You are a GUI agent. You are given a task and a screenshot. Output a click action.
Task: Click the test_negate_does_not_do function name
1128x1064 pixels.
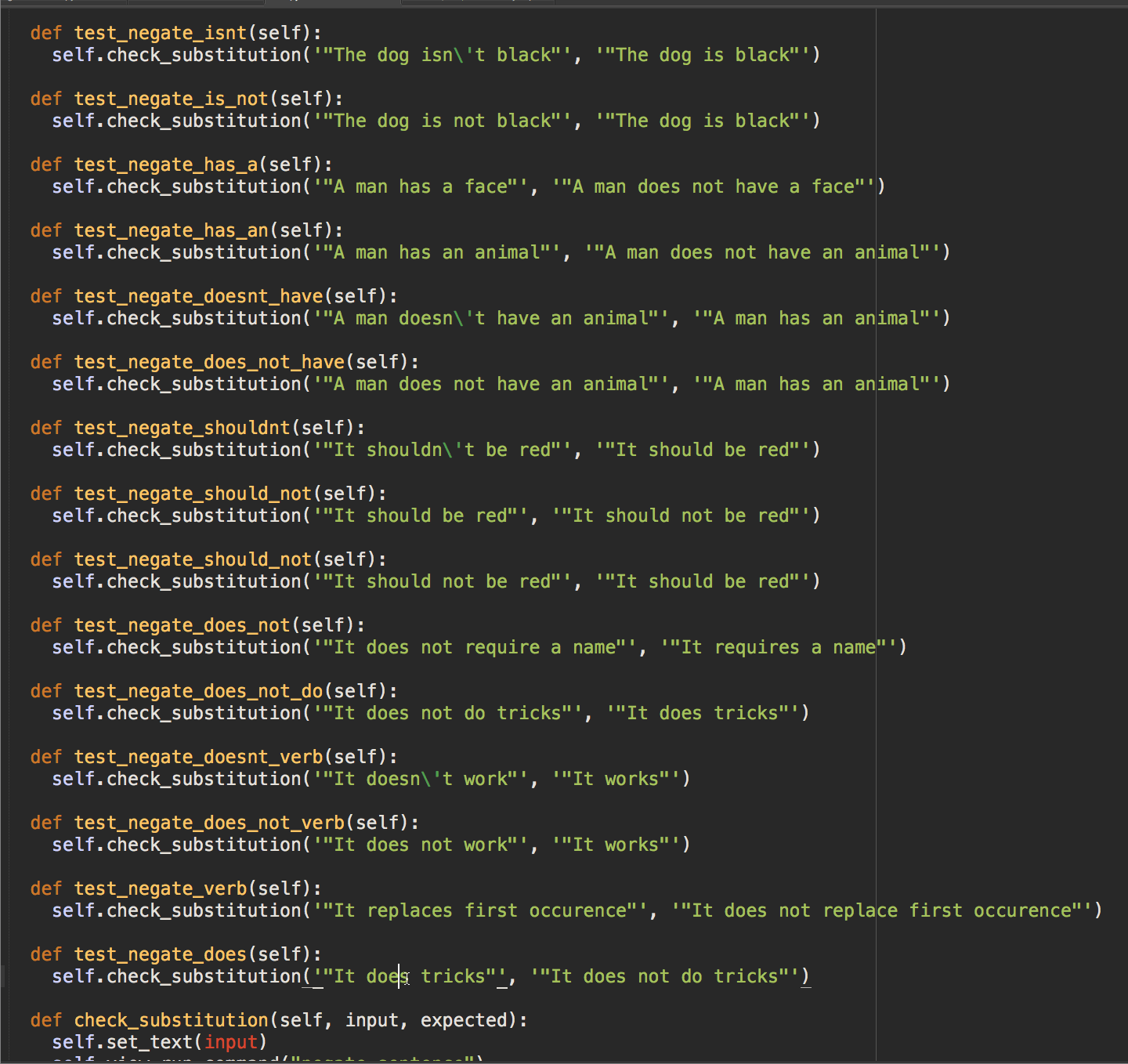[199, 691]
